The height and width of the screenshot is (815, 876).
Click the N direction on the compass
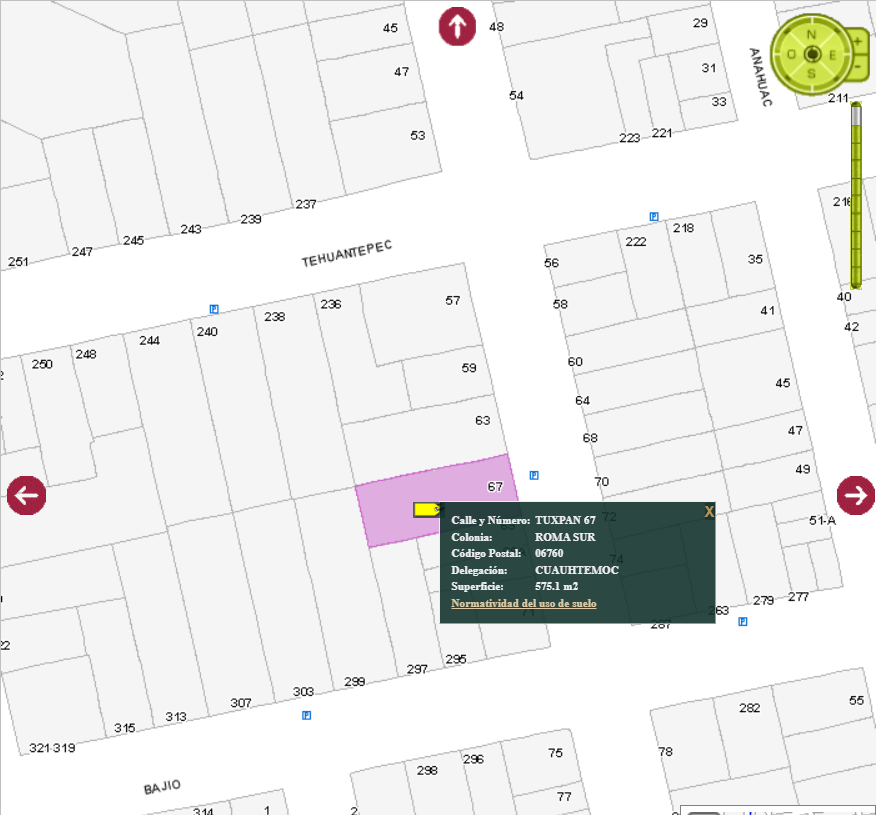click(812, 34)
